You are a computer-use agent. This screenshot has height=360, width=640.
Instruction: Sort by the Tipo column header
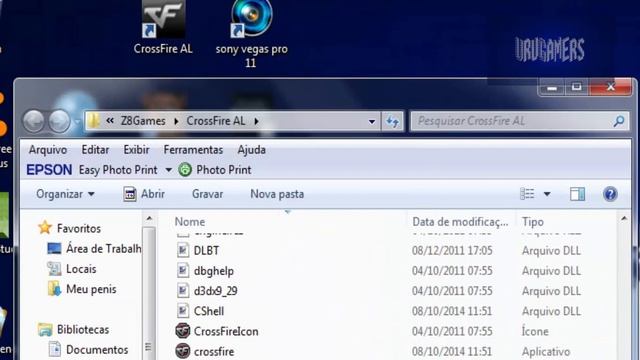[x=533, y=222]
